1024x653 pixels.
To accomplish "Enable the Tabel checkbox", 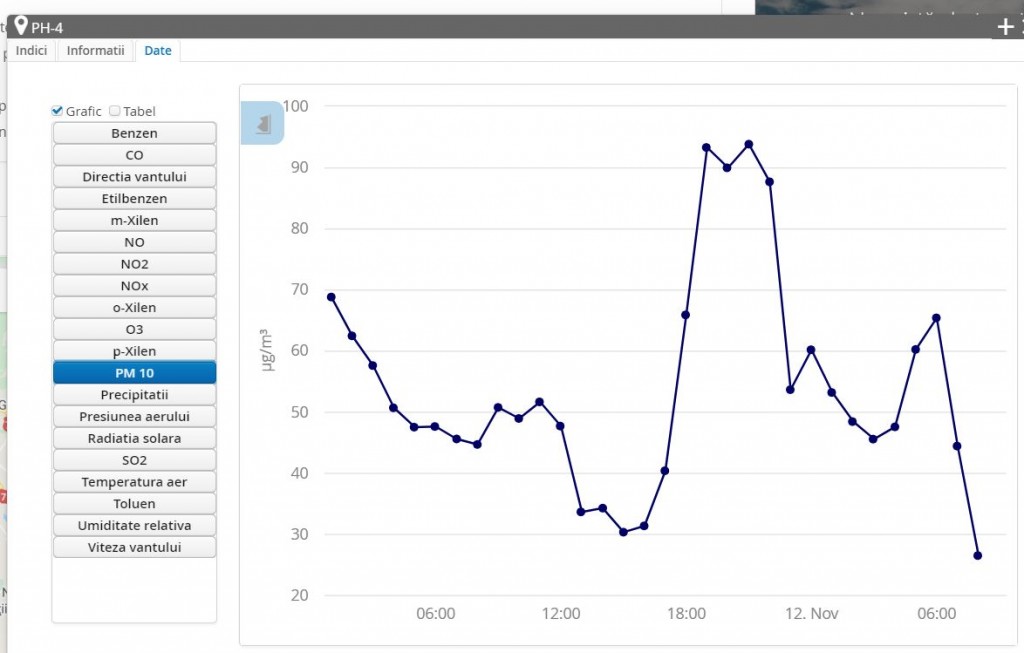I will (x=115, y=111).
